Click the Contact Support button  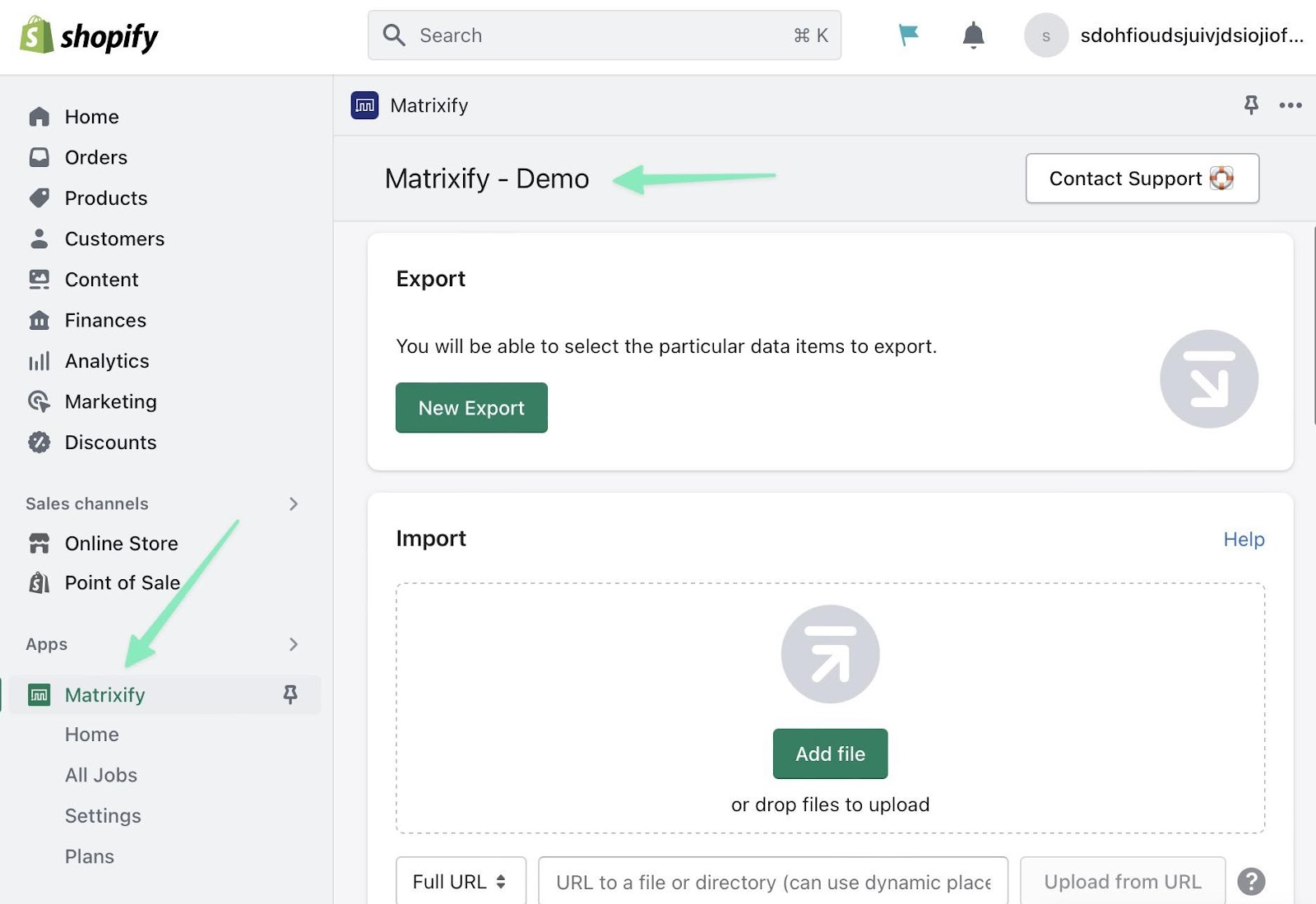(x=1141, y=178)
